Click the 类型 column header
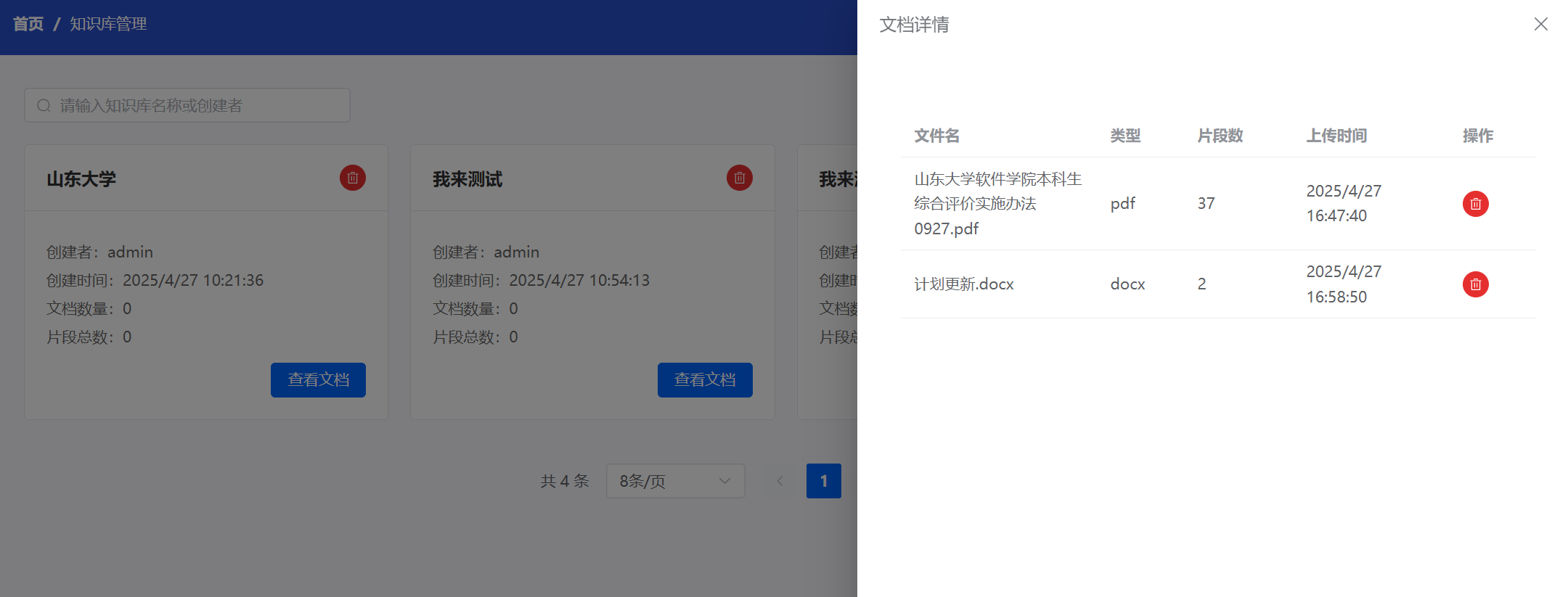Viewport: 1568px width, 597px height. tap(1125, 136)
